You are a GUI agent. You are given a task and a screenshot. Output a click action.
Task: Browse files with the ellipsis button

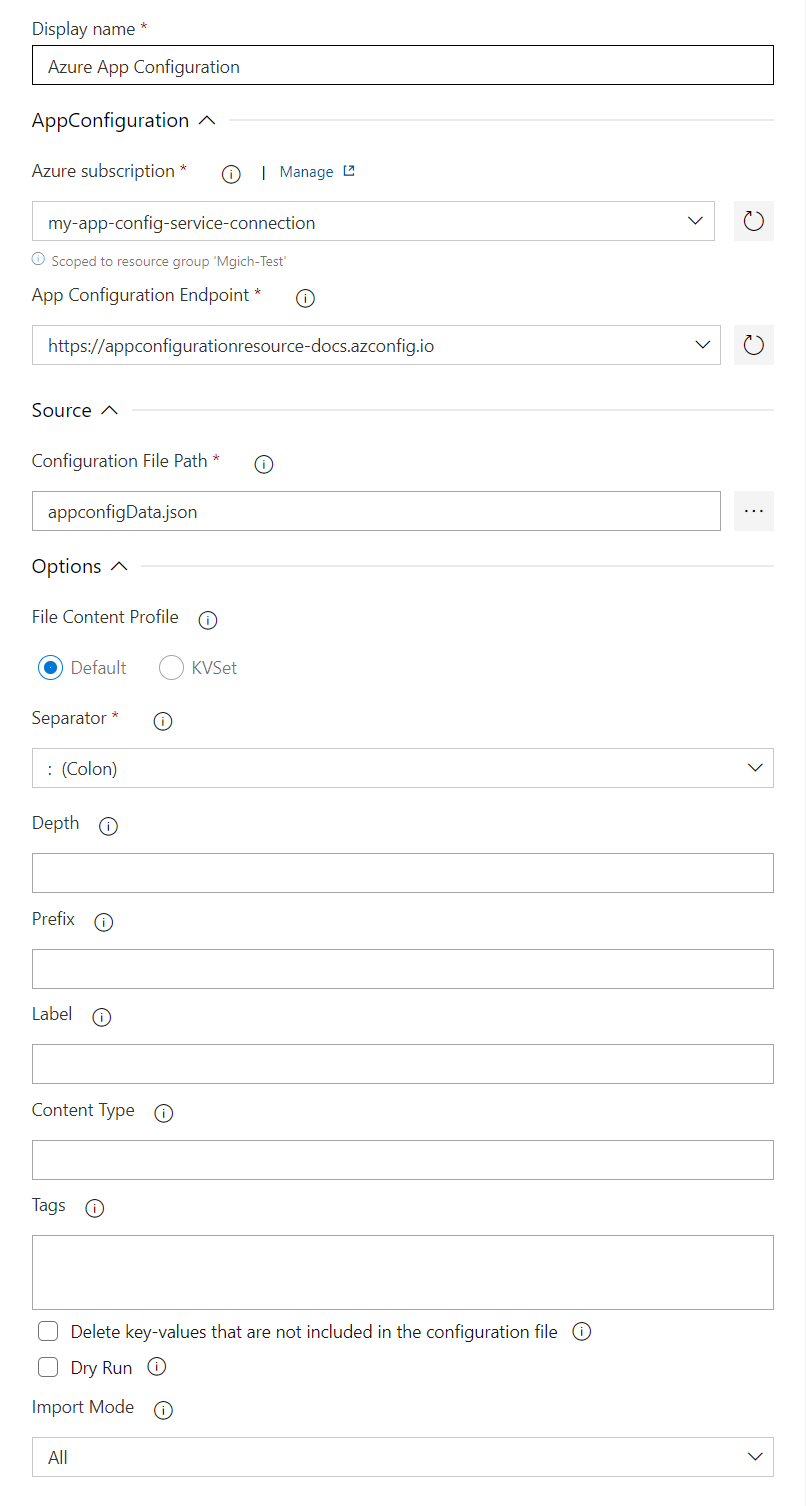[x=753, y=510]
